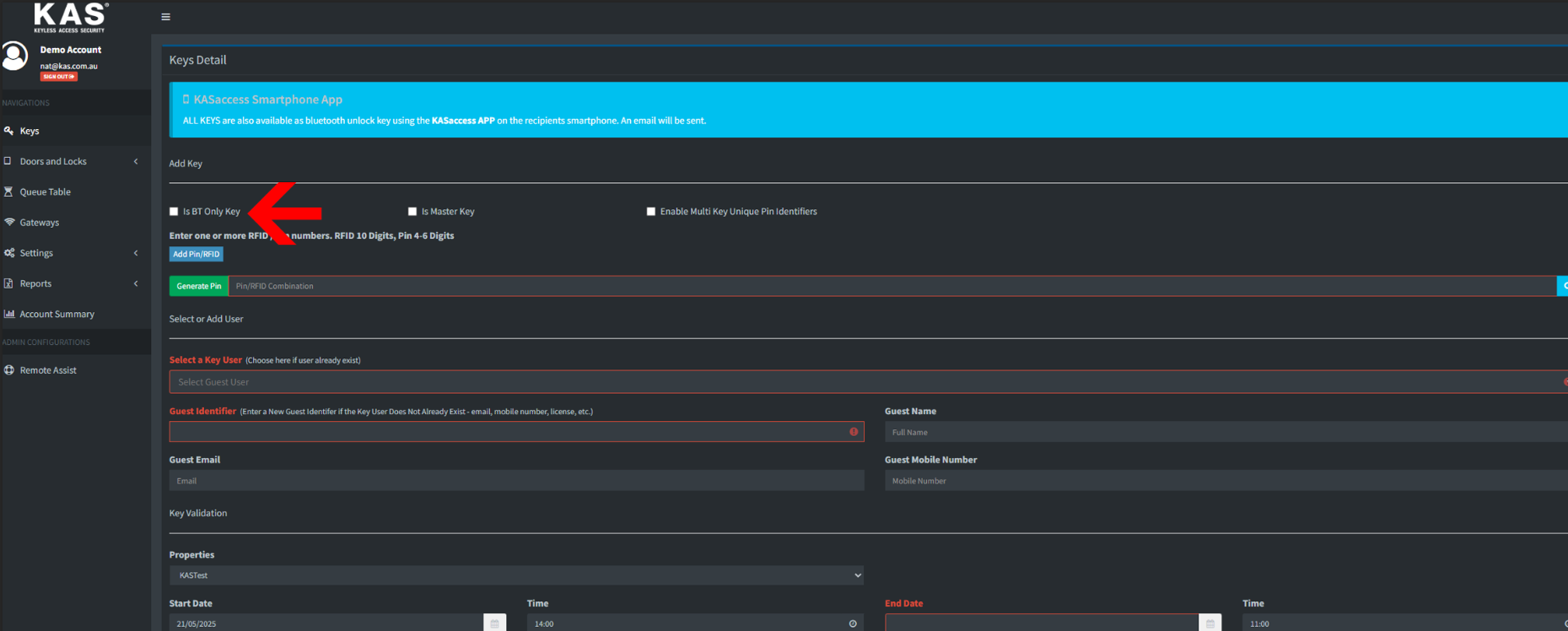Open Gateways page
The height and width of the screenshot is (631, 1568).
click(x=75, y=222)
